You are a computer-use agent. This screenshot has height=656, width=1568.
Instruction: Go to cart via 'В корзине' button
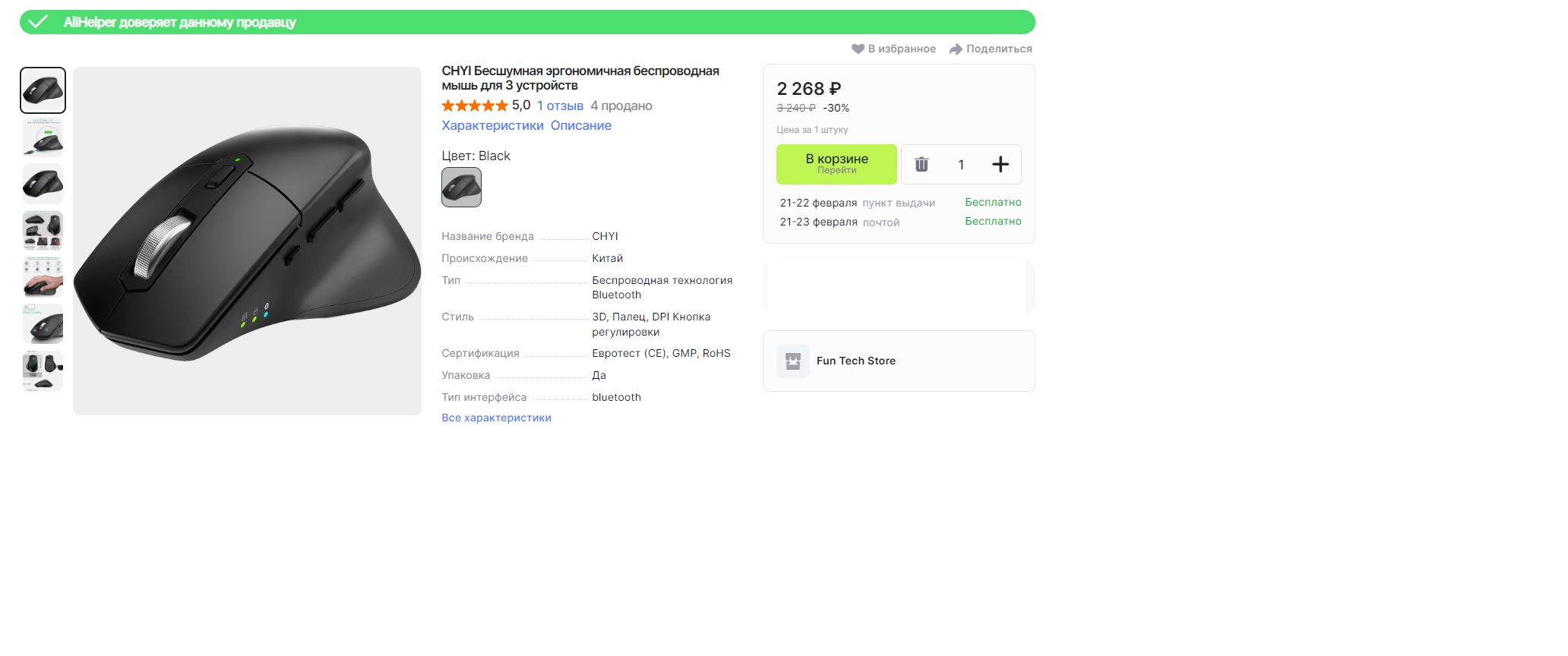[836, 164]
